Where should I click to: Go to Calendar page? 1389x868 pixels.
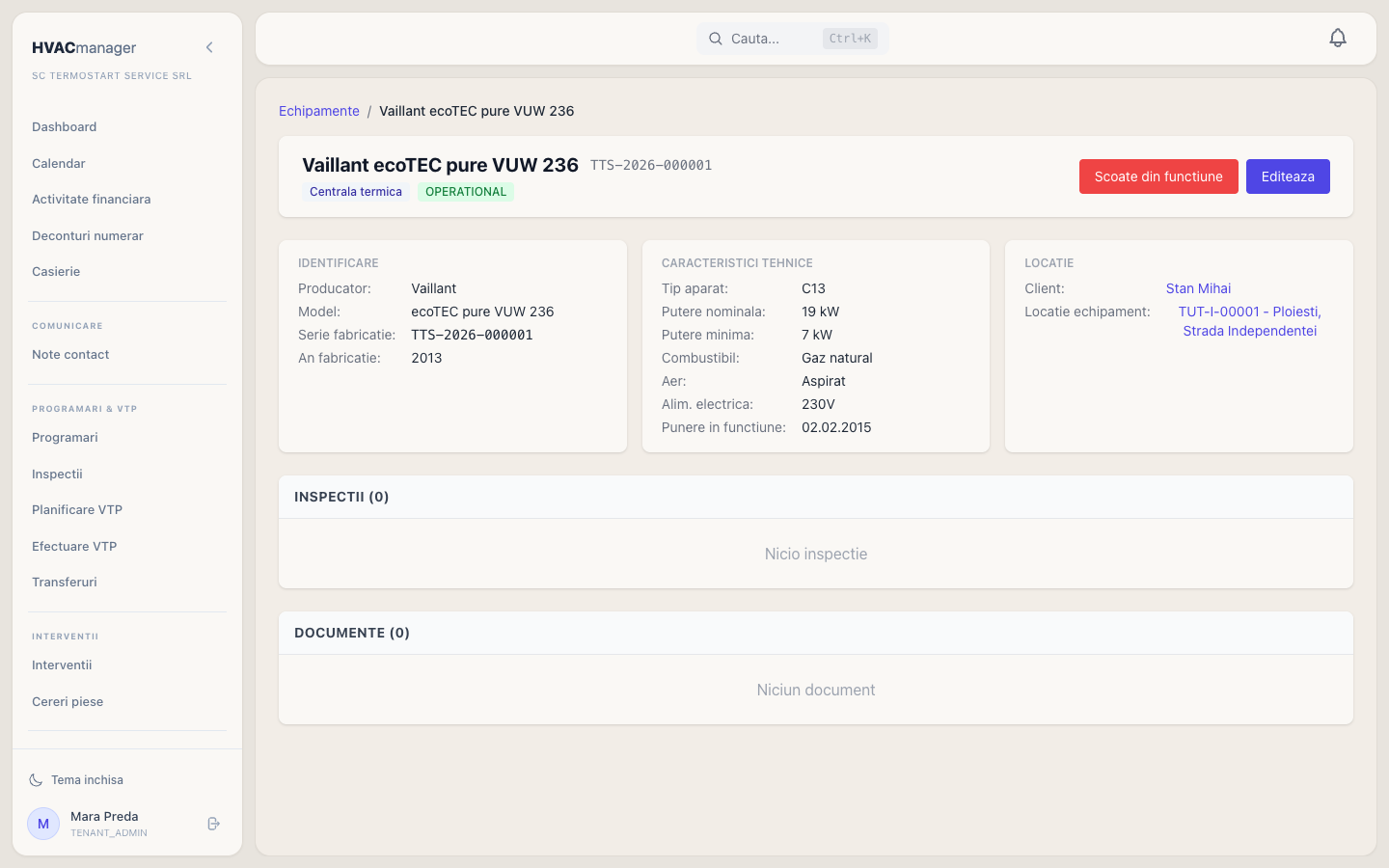59,163
